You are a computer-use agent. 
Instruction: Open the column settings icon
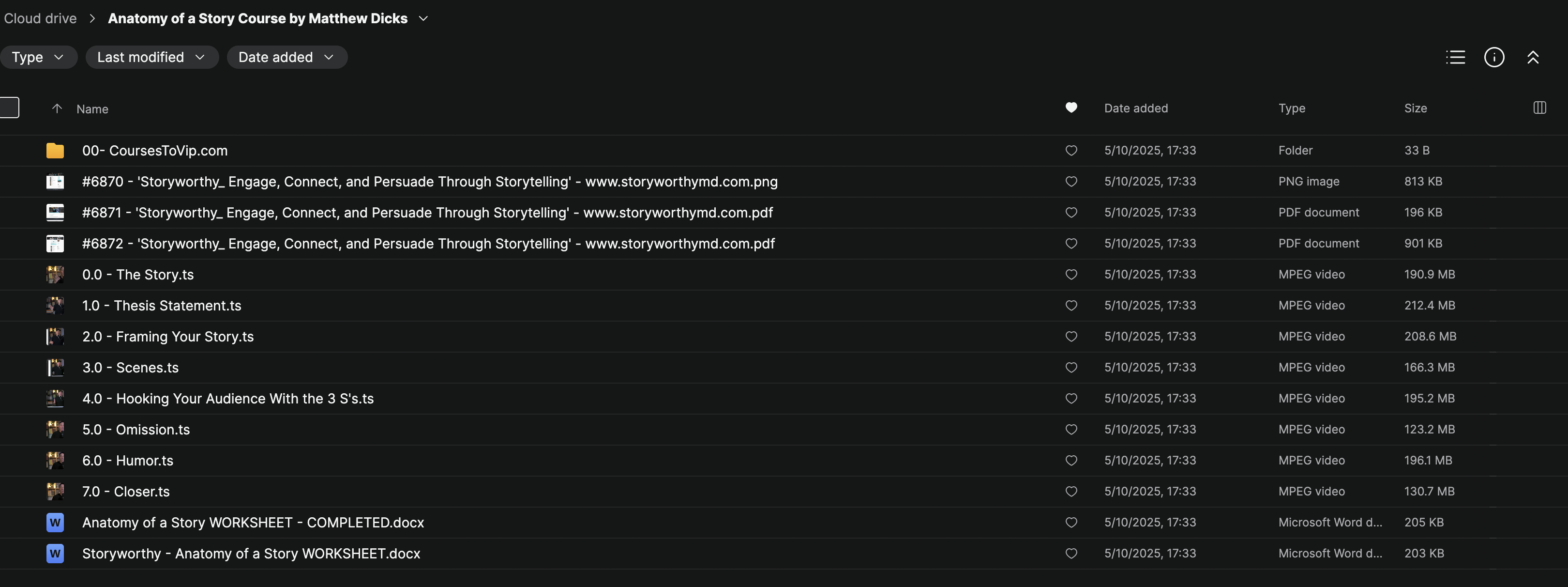1539,108
